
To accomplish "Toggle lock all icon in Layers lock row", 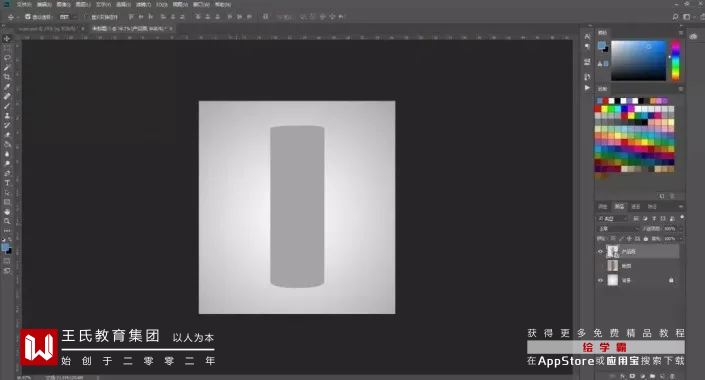I will click(645, 238).
